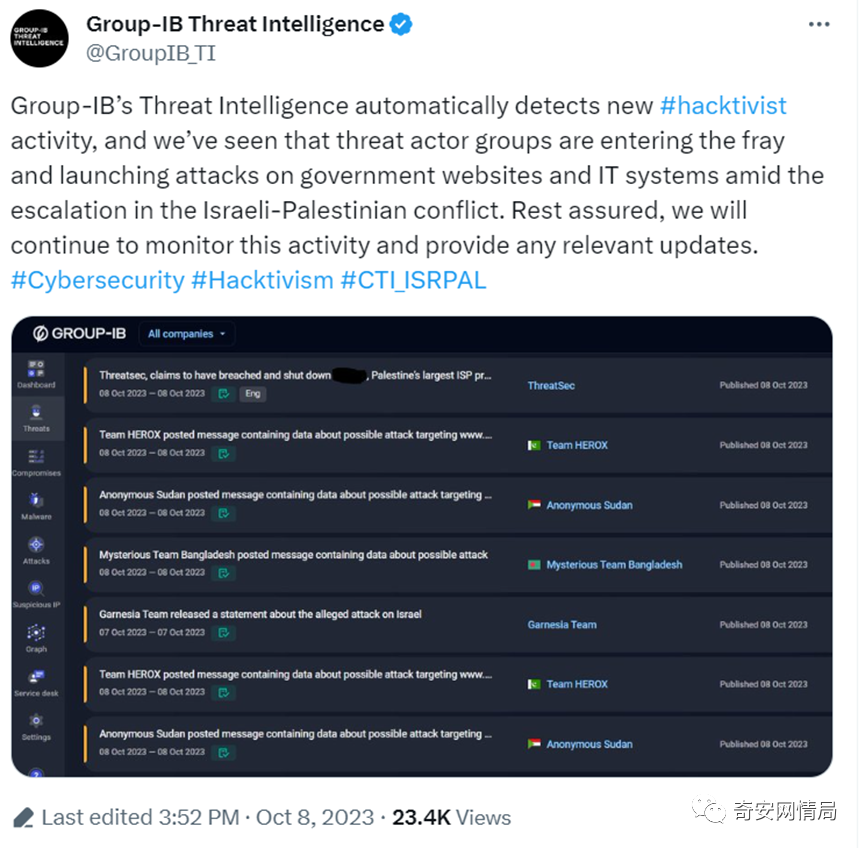Open the Settings gear icon
This screenshot has height=848, width=865.
[x=36, y=721]
